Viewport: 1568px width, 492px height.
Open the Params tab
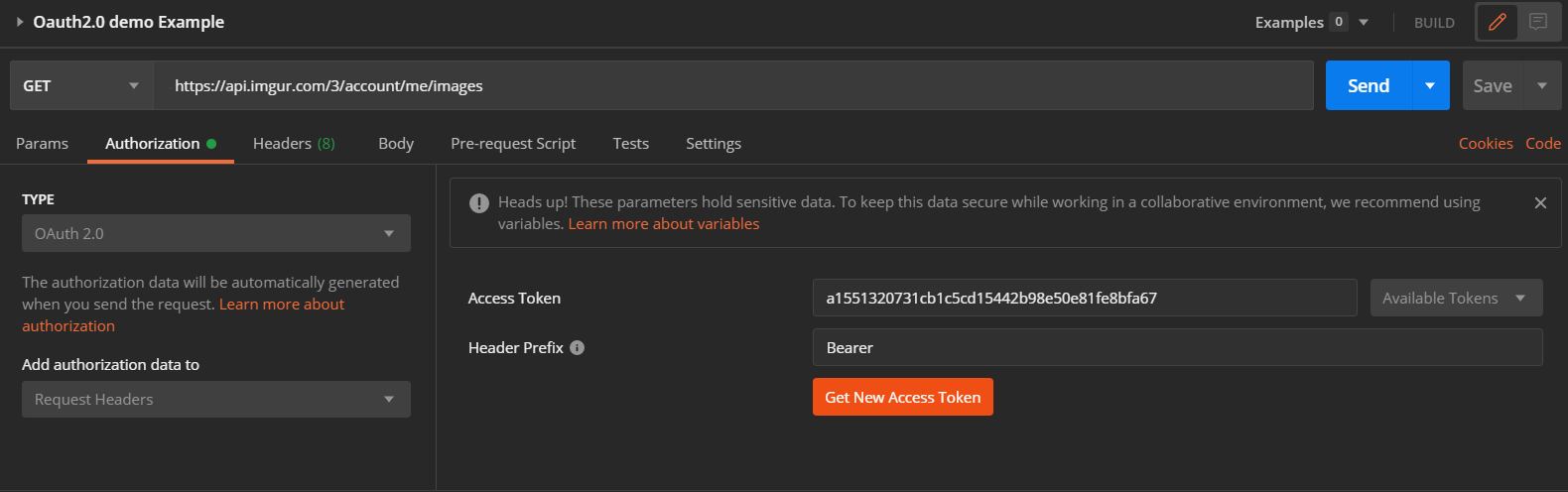pyautogui.click(x=42, y=143)
